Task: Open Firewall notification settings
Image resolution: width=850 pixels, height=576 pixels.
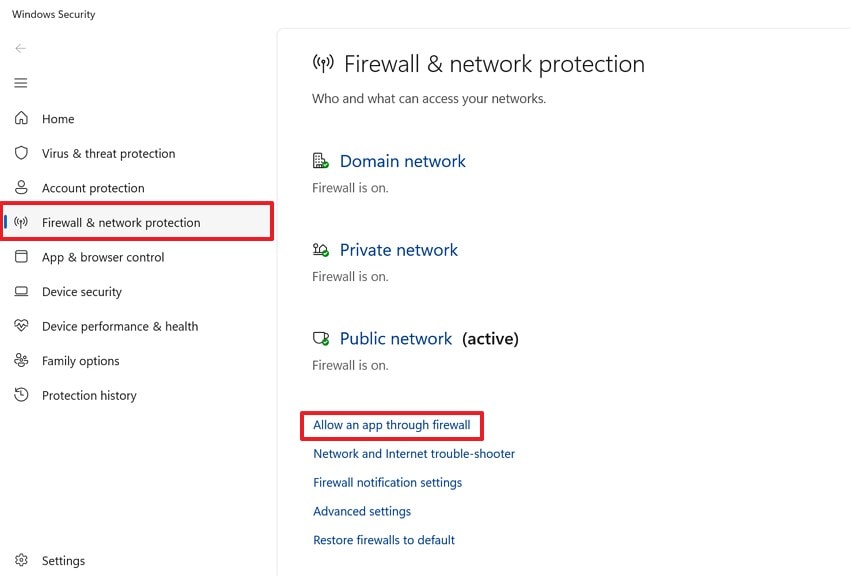Action: coord(387,482)
